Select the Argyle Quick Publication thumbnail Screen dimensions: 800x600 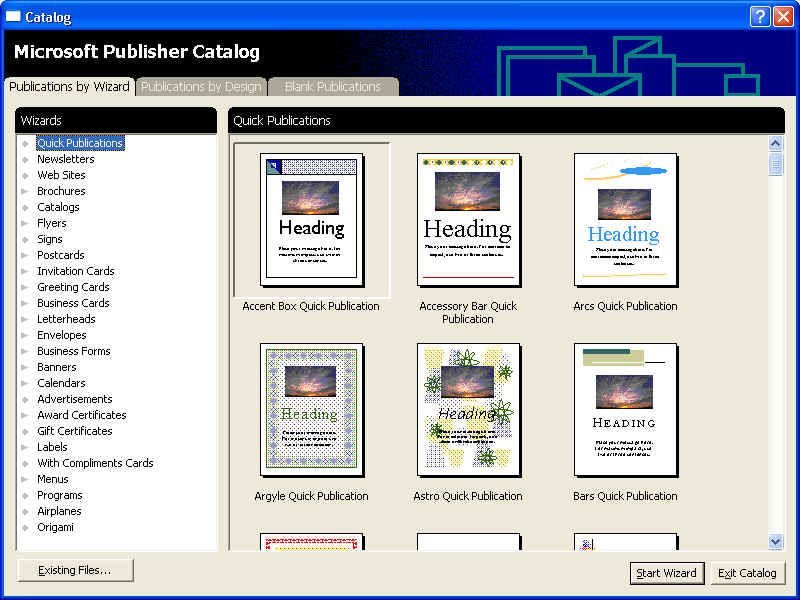click(311, 410)
